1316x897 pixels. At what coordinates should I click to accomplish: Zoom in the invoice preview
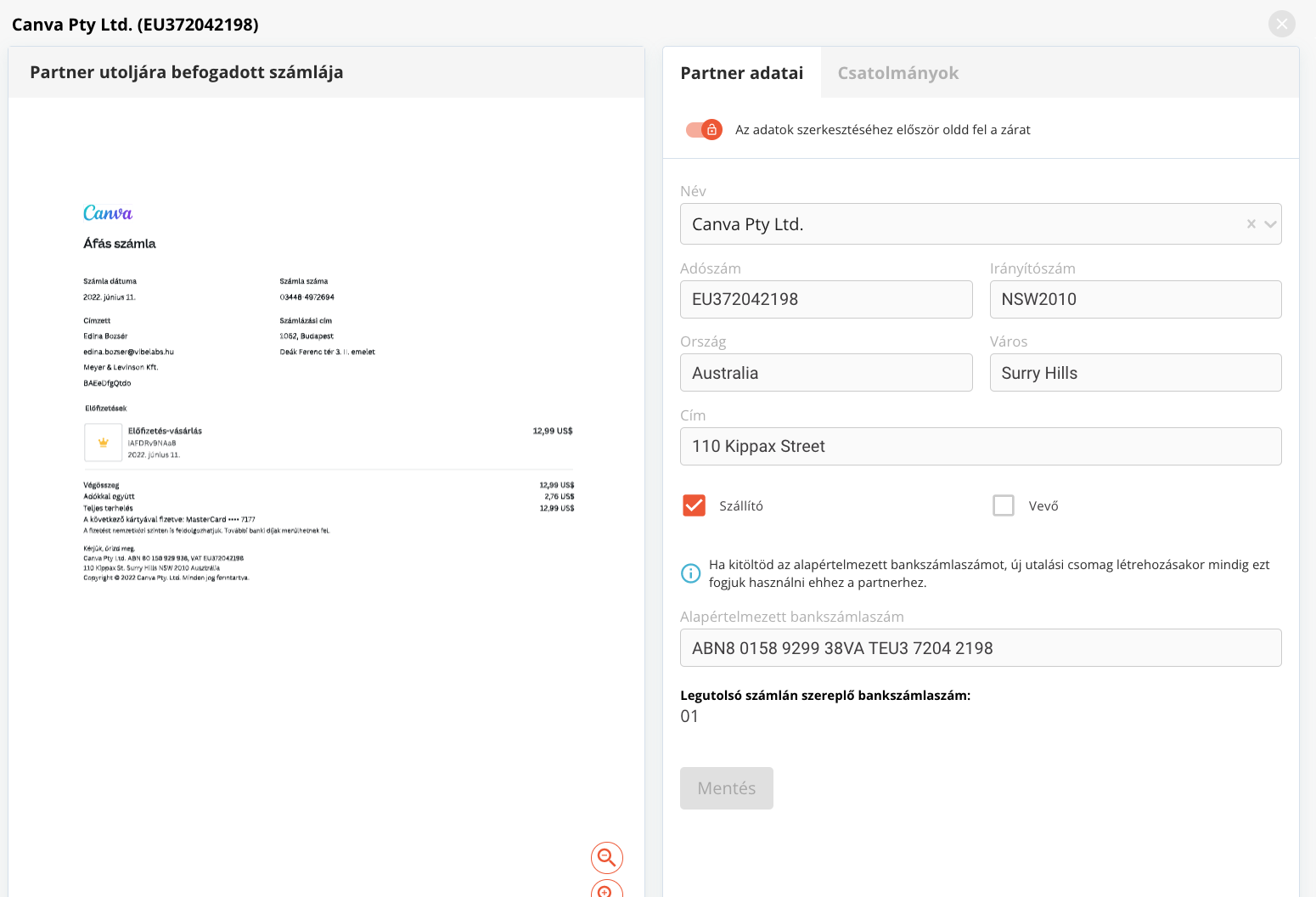coord(607,890)
